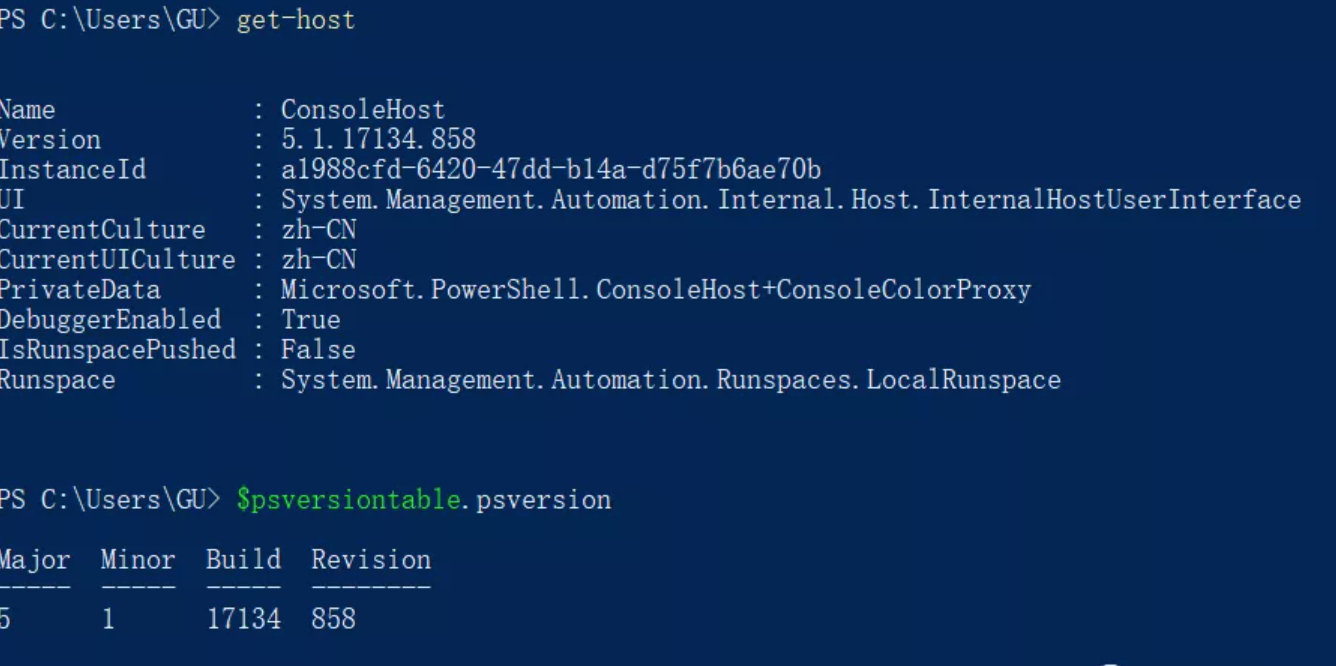Click the Minor column header
This screenshot has height=666, width=1336.
coord(138,560)
